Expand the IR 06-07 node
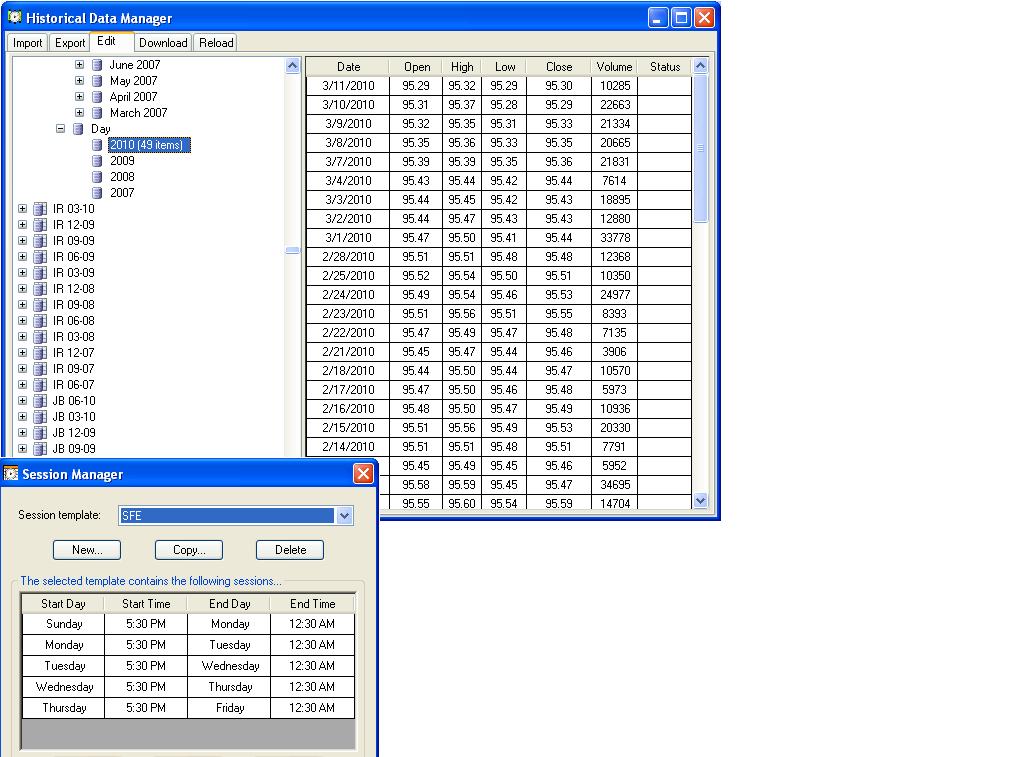This screenshot has width=1024, height=757. click(22, 385)
